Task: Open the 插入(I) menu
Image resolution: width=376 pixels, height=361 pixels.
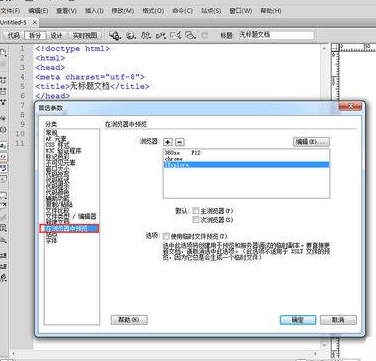Action: pos(94,11)
